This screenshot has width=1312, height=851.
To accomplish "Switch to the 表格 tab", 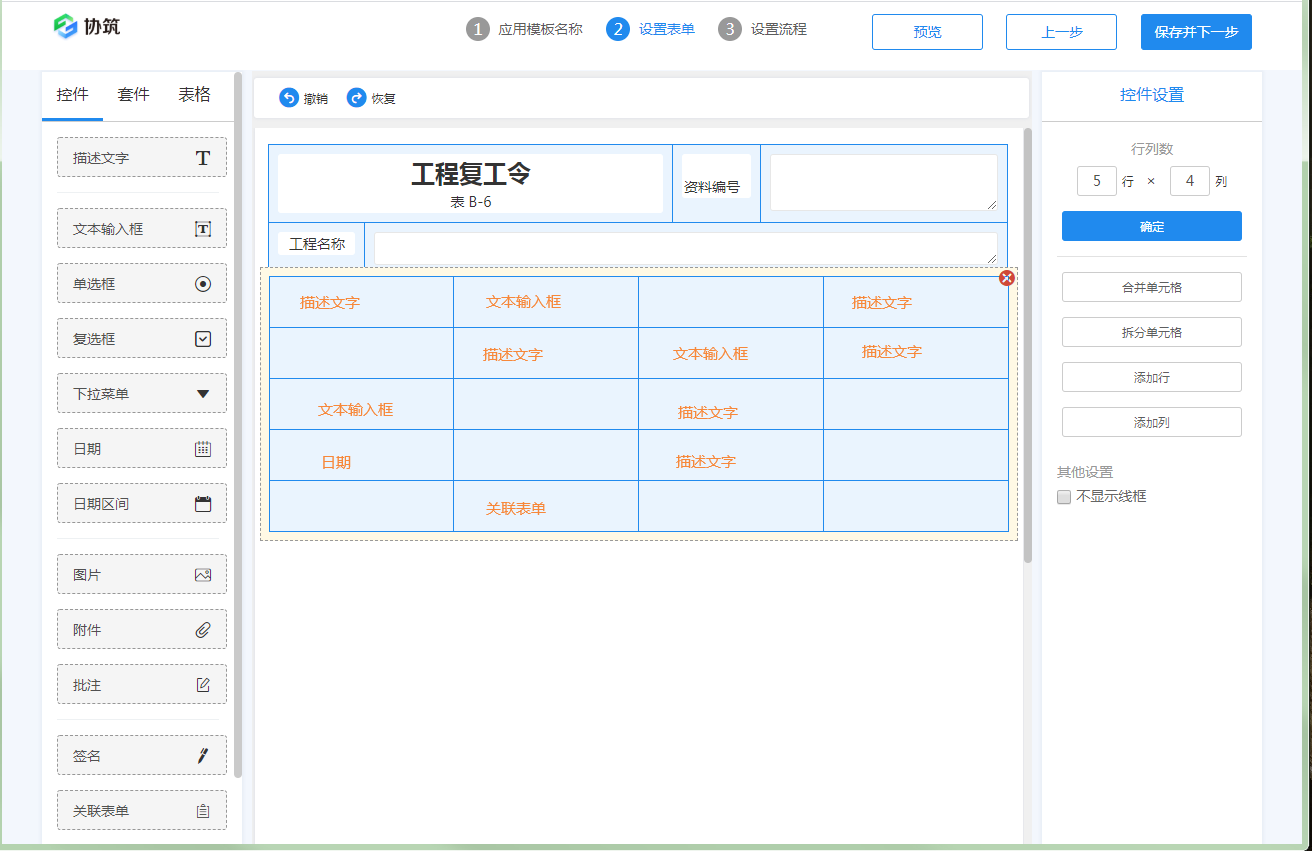I will coord(195,95).
